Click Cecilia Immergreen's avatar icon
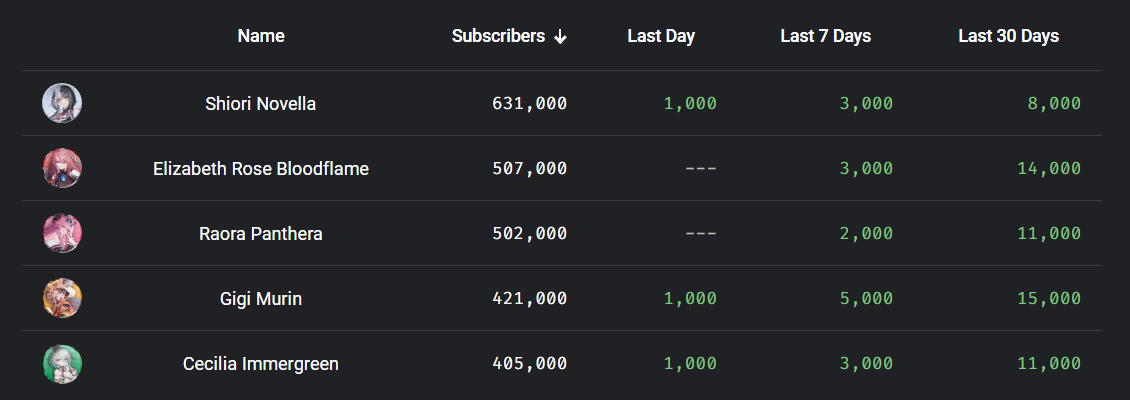The height and width of the screenshot is (400, 1130). click(x=62, y=363)
